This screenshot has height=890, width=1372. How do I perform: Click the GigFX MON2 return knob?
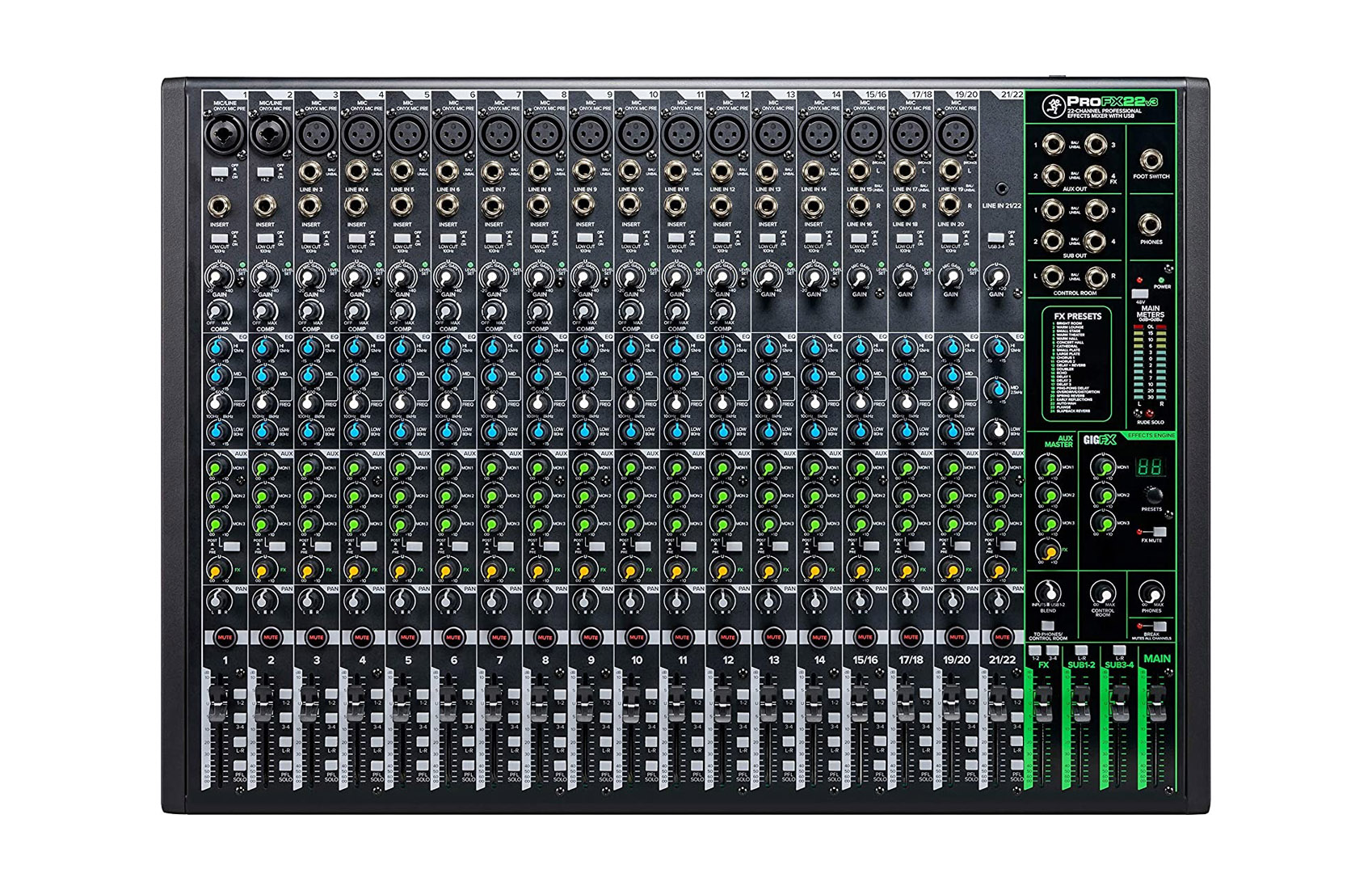pyautogui.click(x=1104, y=496)
